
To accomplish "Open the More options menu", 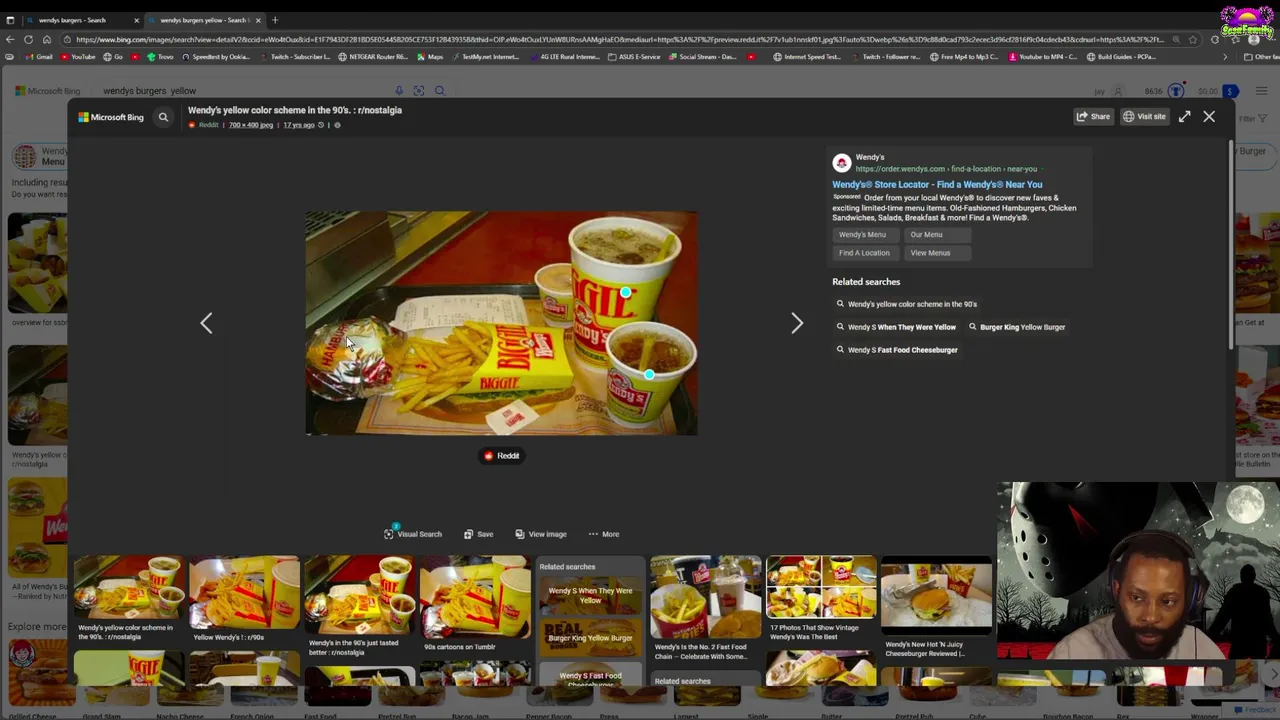I will click(x=604, y=534).
